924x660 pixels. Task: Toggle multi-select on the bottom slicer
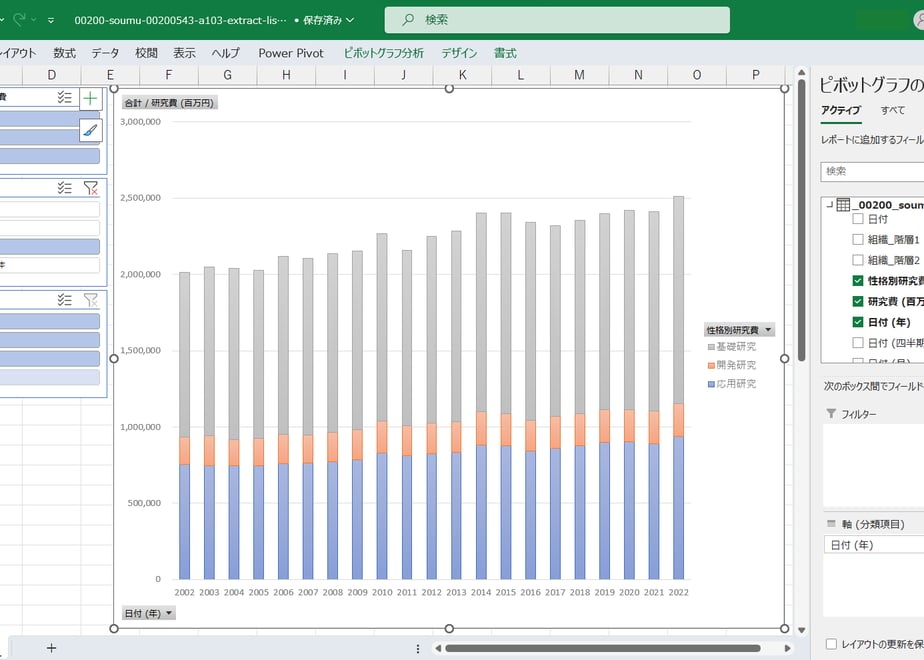[65, 300]
